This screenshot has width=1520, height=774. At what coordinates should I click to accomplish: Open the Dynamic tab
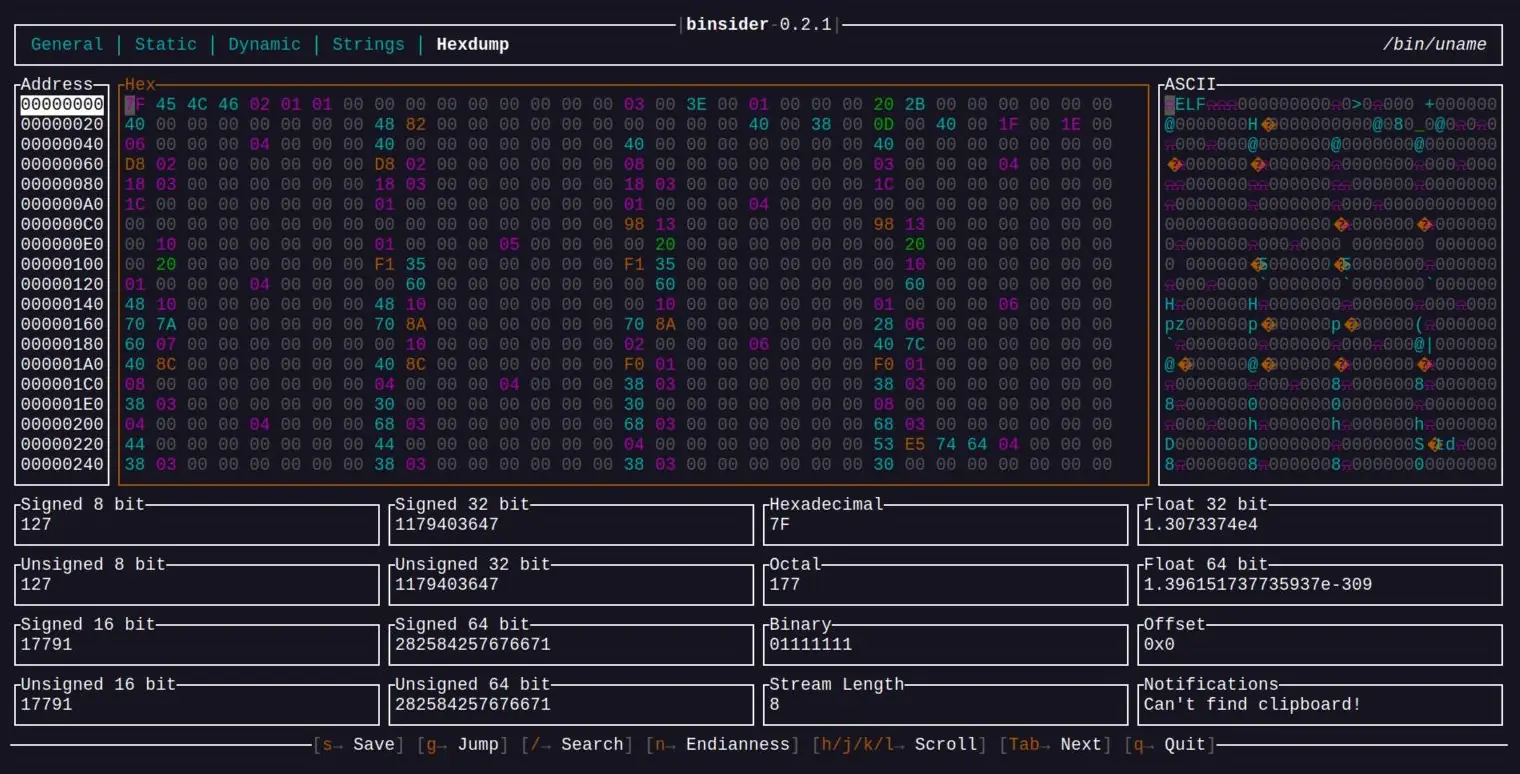coord(264,44)
